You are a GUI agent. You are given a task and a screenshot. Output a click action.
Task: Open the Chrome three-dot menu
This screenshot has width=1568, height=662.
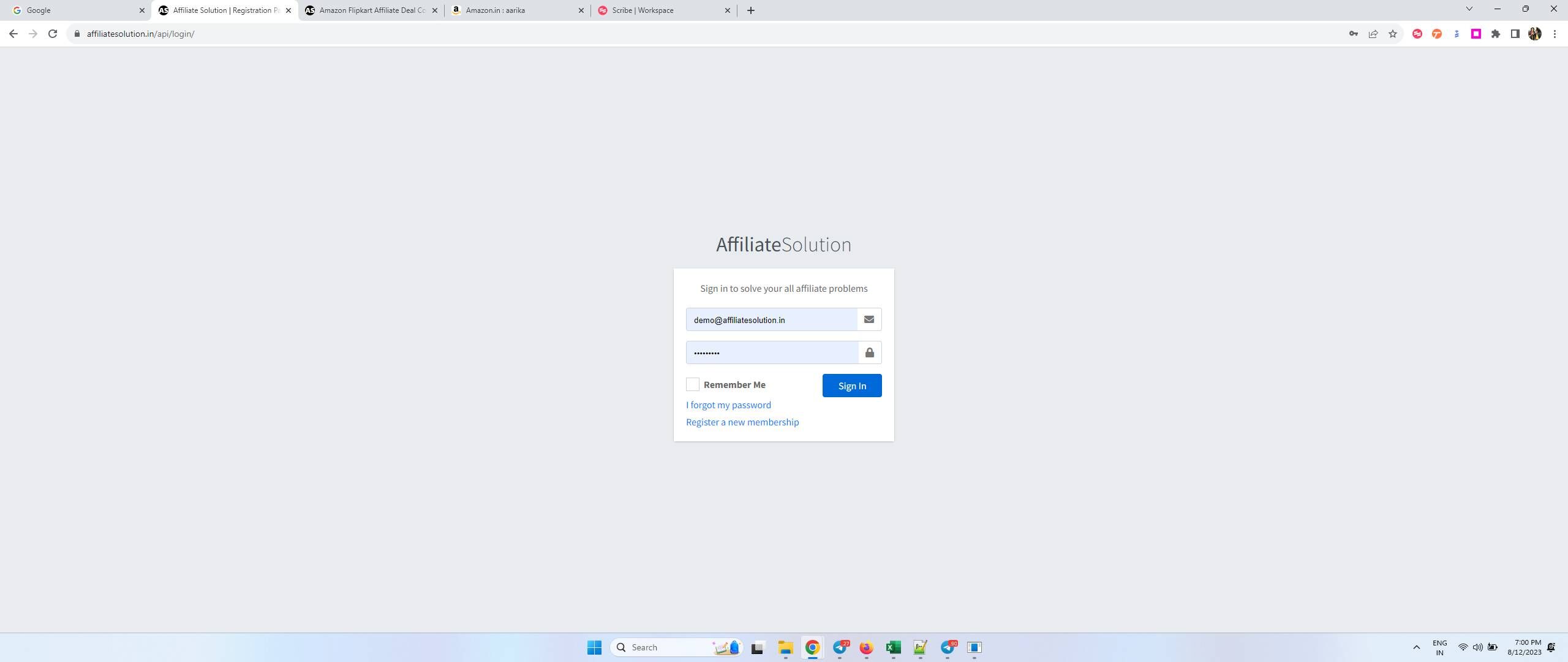coord(1555,34)
